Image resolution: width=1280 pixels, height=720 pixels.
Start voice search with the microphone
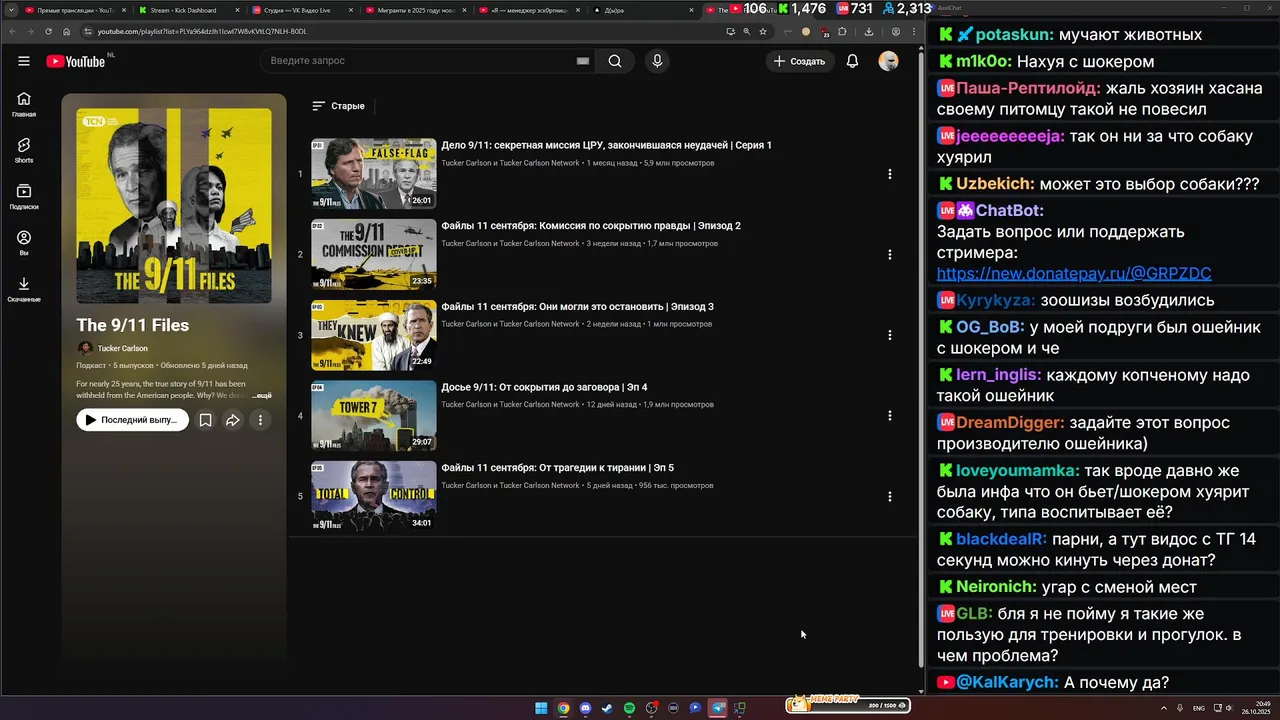coord(657,61)
